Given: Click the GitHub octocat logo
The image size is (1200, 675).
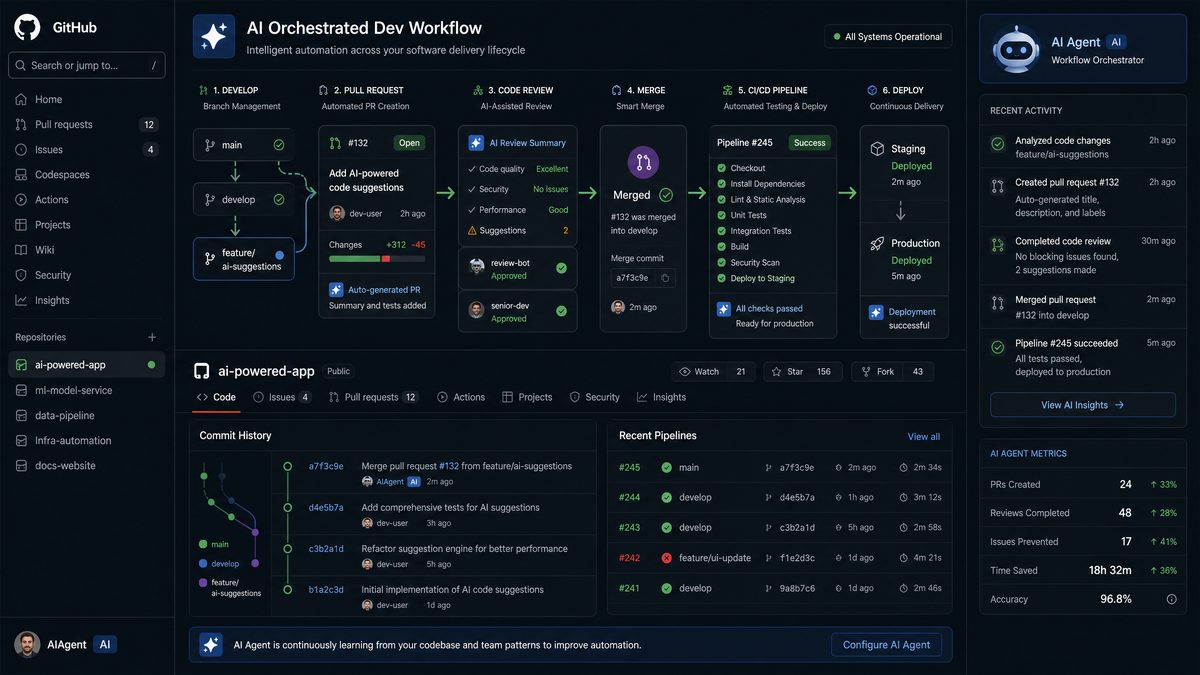Looking at the screenshot, I should tap(27, 27).
